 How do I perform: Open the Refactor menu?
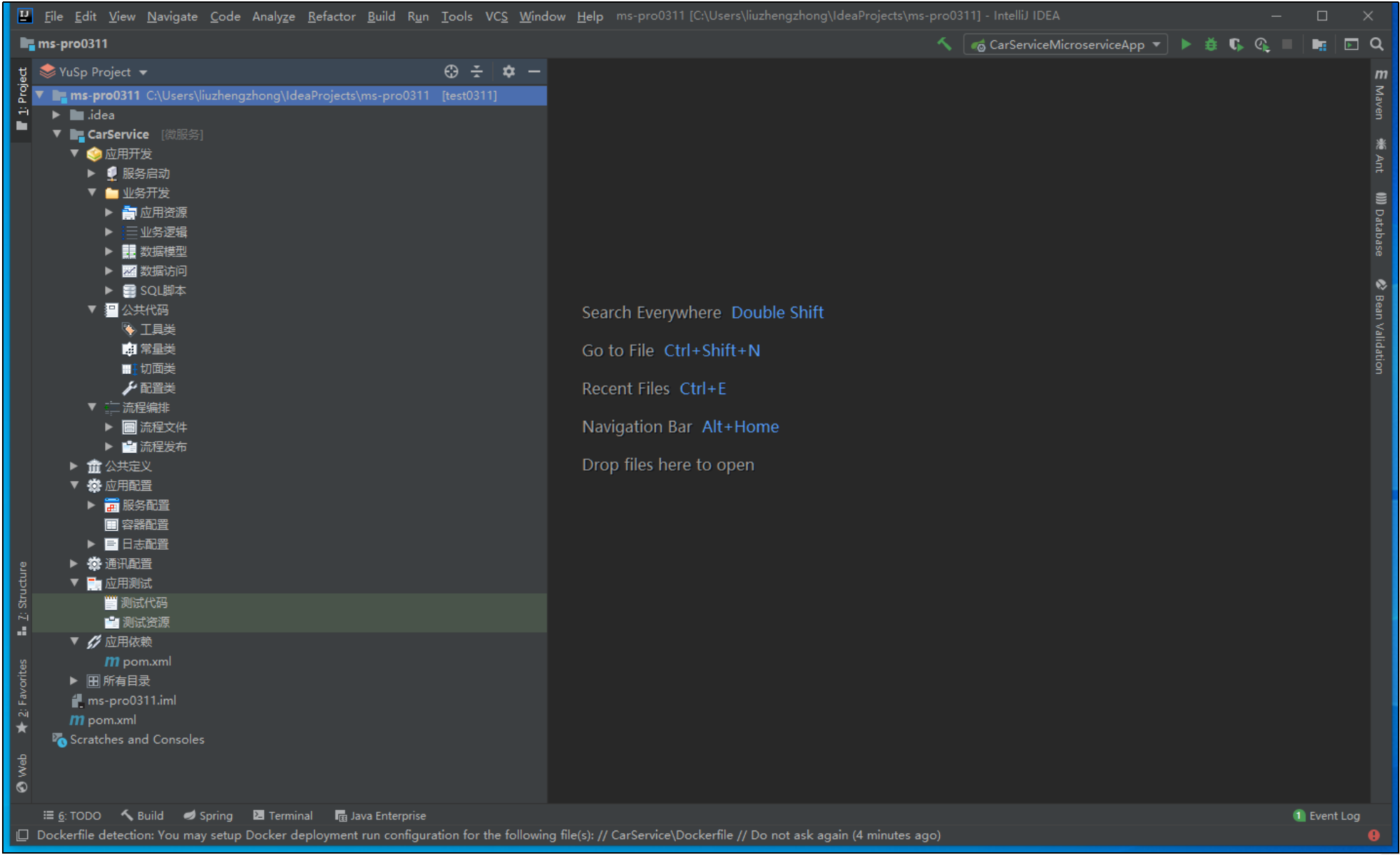331,16
